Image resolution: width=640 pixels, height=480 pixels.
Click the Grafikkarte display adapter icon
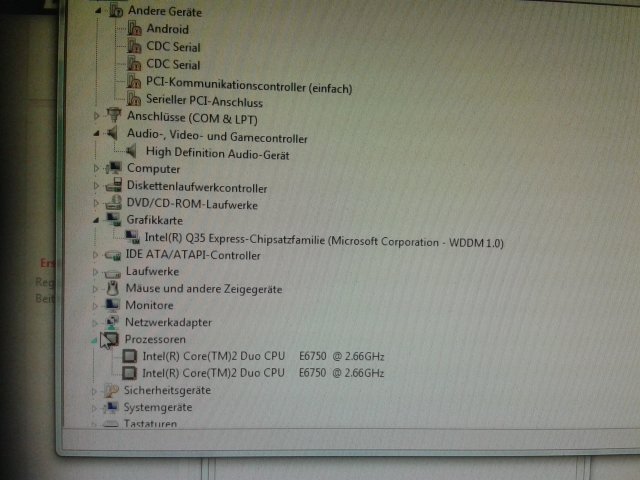point(113,219)
